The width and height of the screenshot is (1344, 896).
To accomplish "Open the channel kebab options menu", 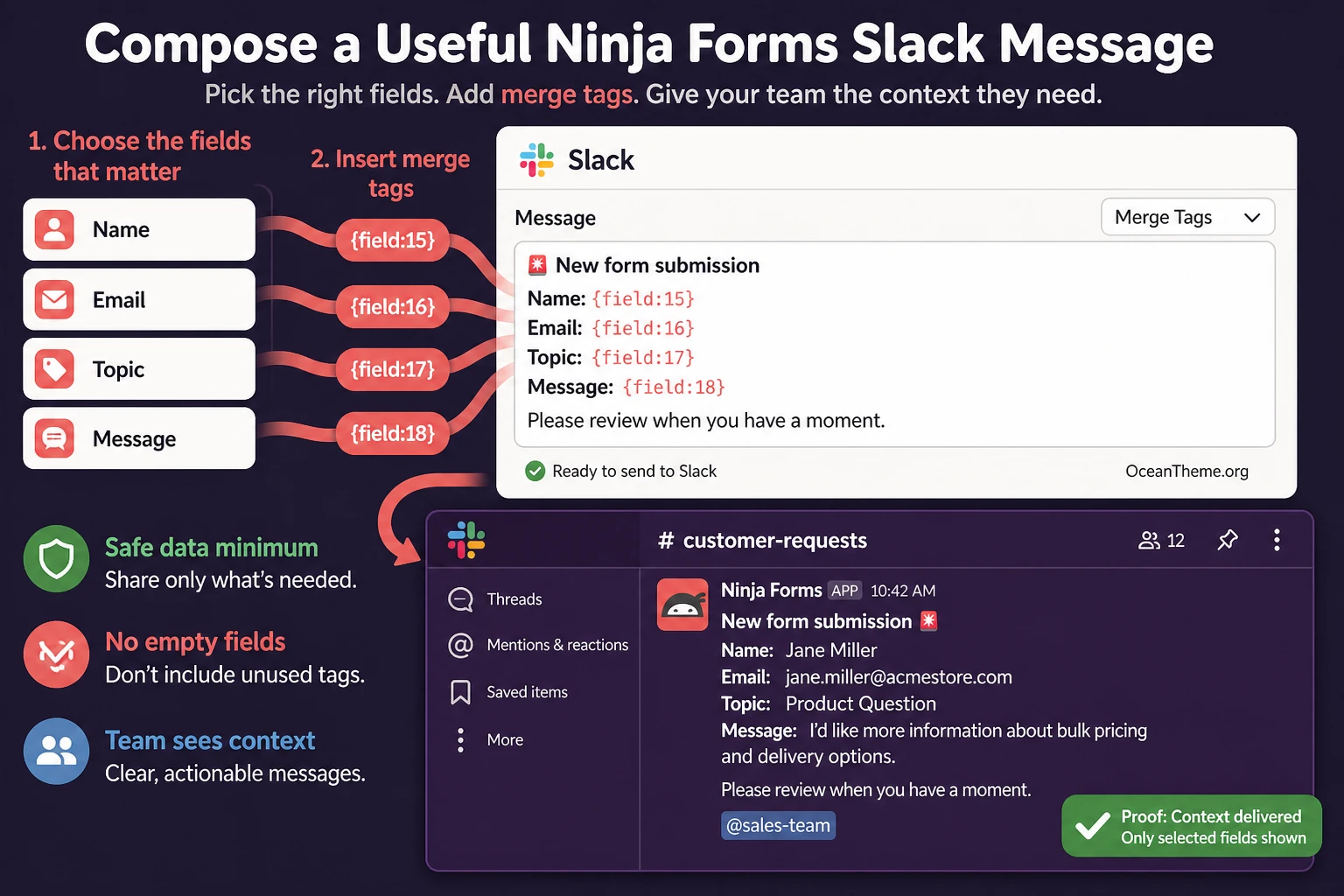I will [1277, 540].
